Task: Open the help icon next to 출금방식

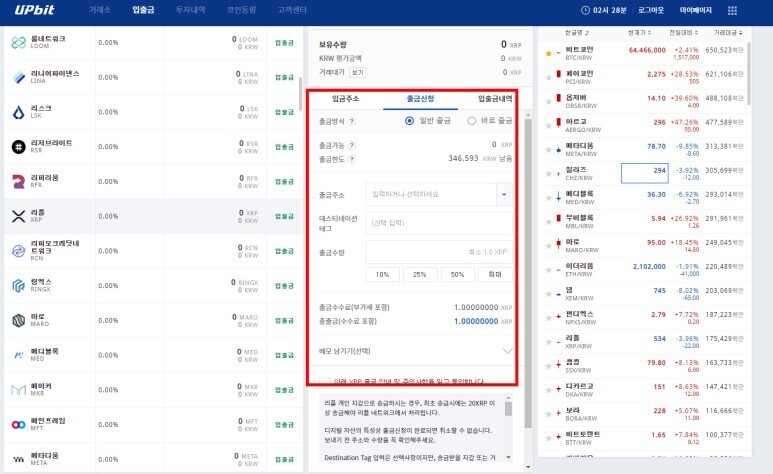Action: tap(351, 121)
